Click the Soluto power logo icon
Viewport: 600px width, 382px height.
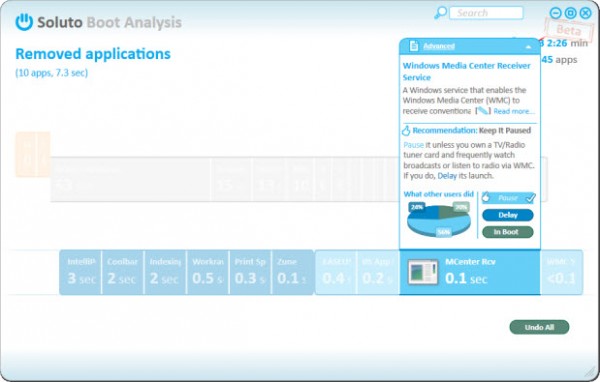24,22
